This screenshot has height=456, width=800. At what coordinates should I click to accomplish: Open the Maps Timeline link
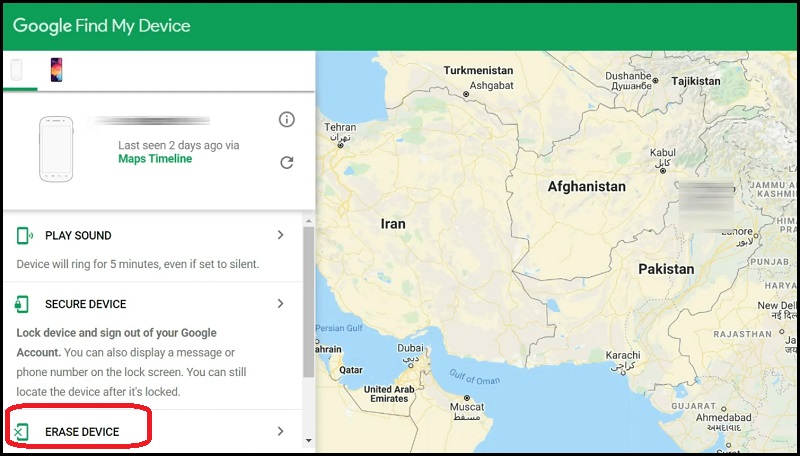[x=156, y=159]
